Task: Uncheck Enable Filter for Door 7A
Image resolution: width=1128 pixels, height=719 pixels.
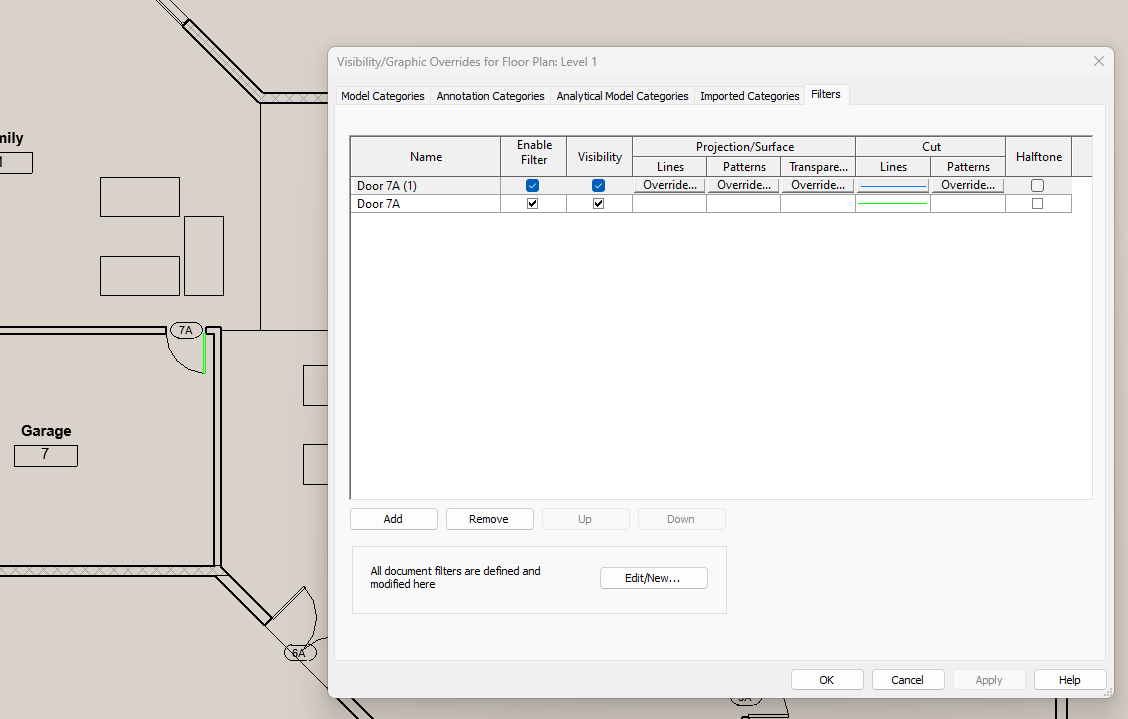Action: pyautogui.click(x=532, y=203)
